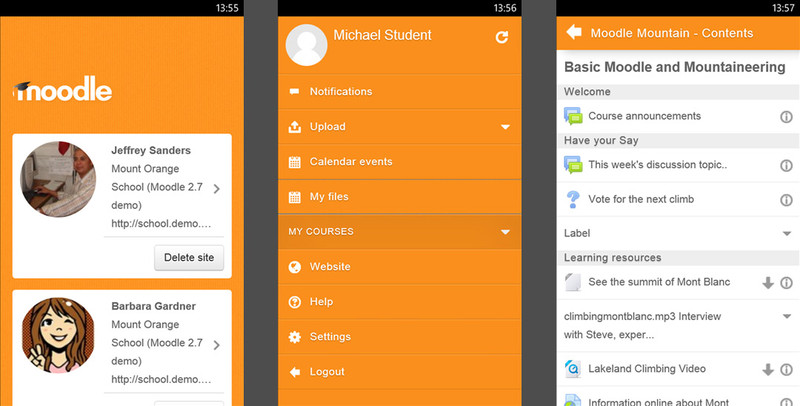Open My files menu item

(399, 197)
